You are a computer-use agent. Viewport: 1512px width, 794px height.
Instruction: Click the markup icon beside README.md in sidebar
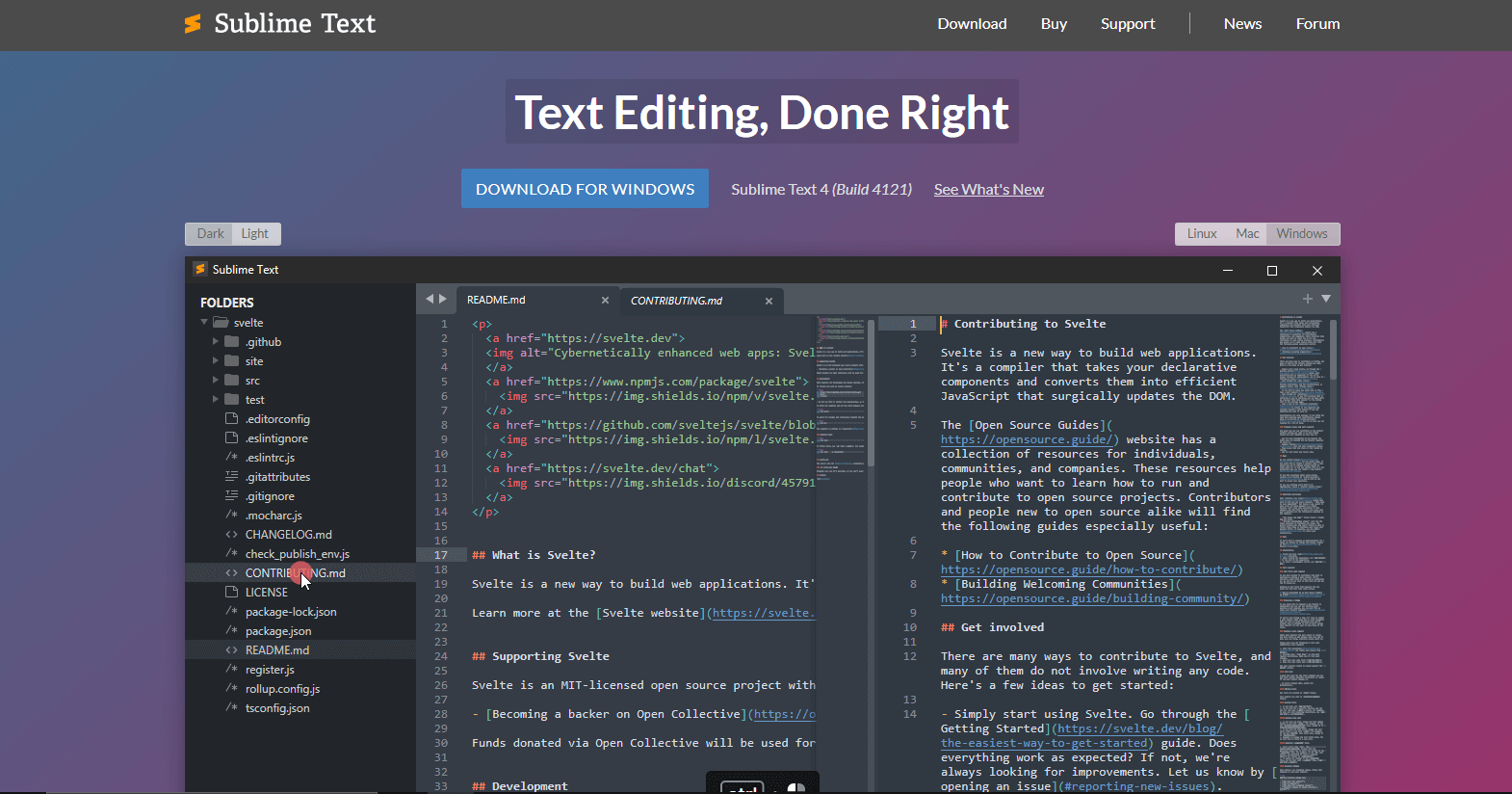(231, 649)
